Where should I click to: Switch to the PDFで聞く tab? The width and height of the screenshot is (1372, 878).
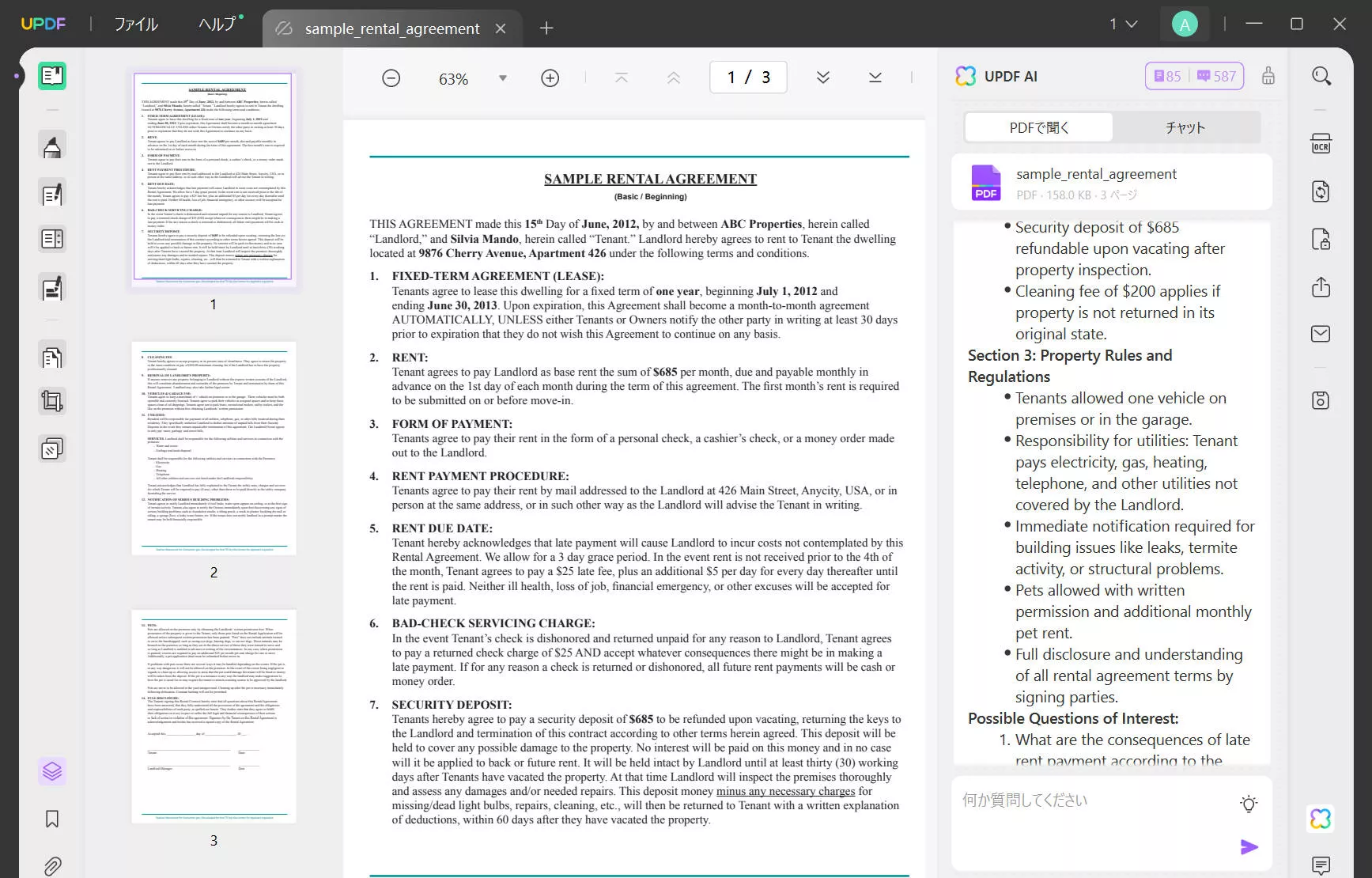(1039, 127)
